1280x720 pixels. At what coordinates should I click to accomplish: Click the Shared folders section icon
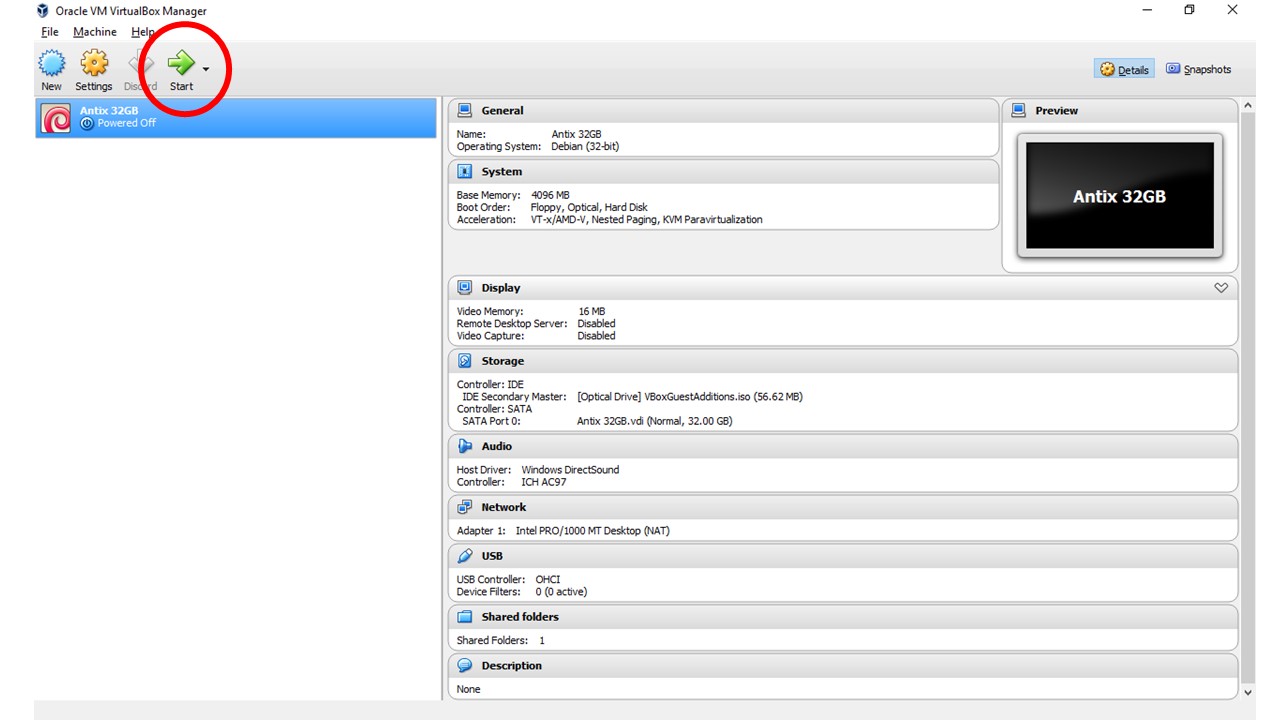click(x=465, y=617)
